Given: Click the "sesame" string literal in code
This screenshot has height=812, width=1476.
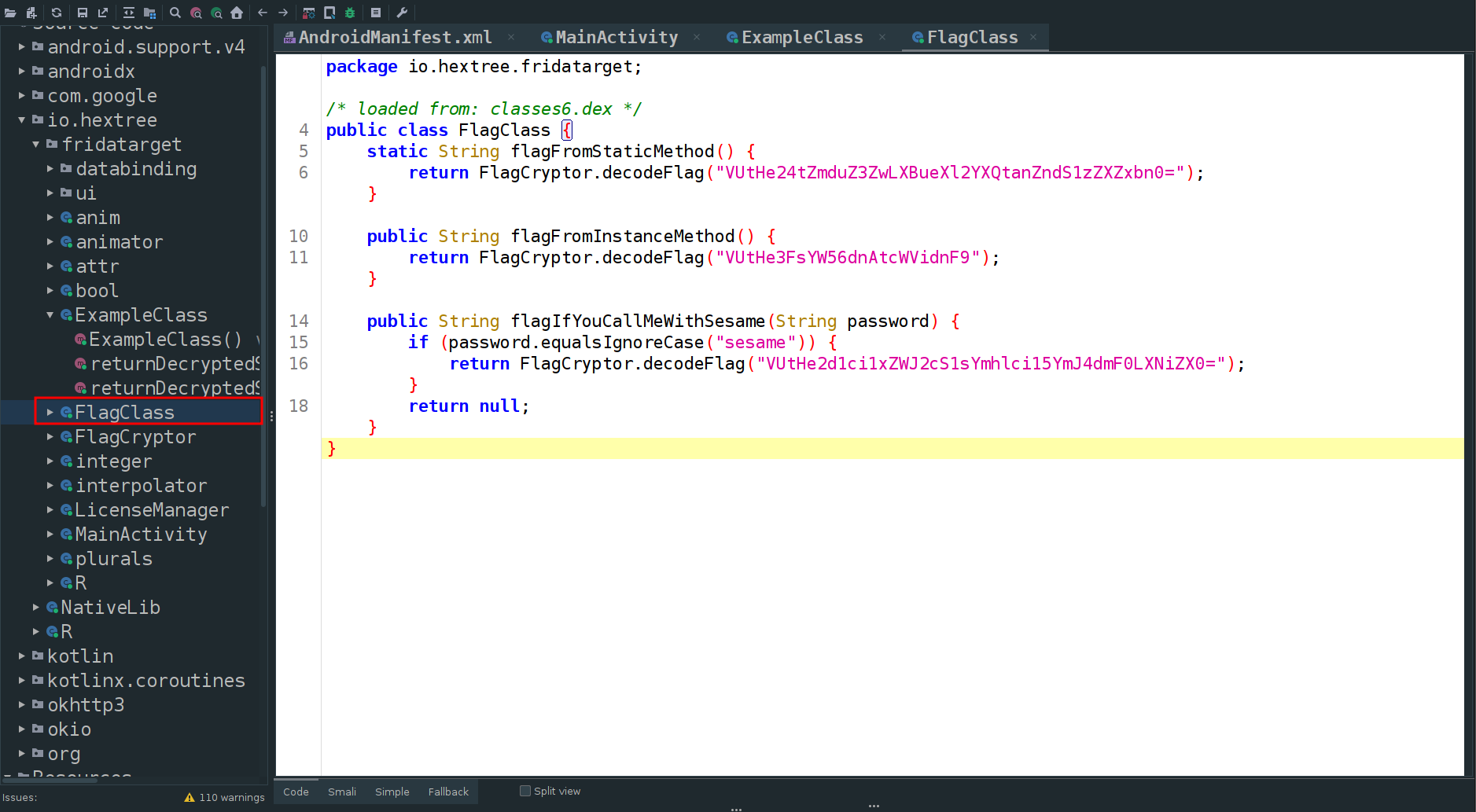Looking at the screenshot, I should coord(755,343).
